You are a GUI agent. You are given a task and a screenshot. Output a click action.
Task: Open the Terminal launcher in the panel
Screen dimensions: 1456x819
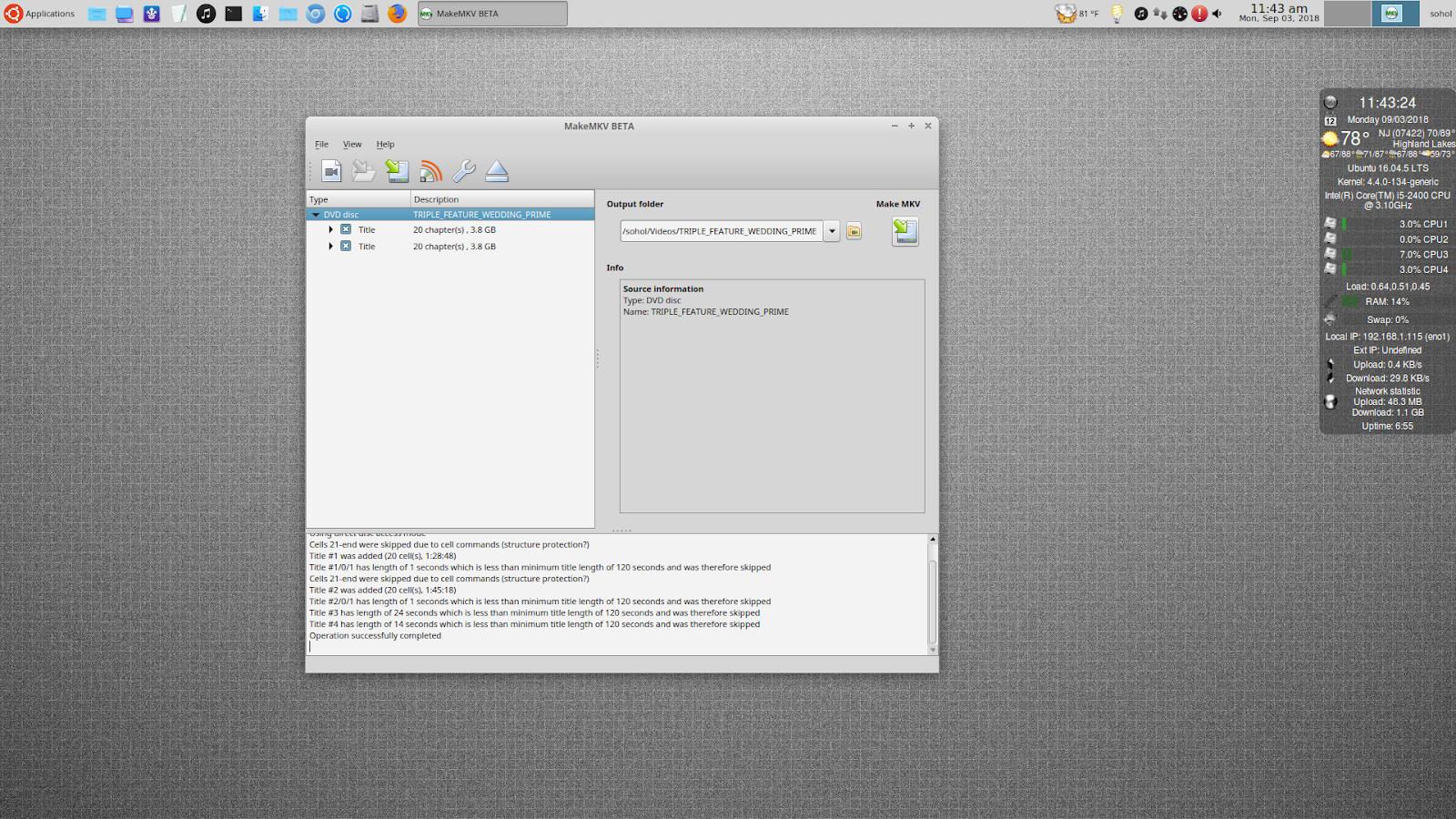click(234, 14)
